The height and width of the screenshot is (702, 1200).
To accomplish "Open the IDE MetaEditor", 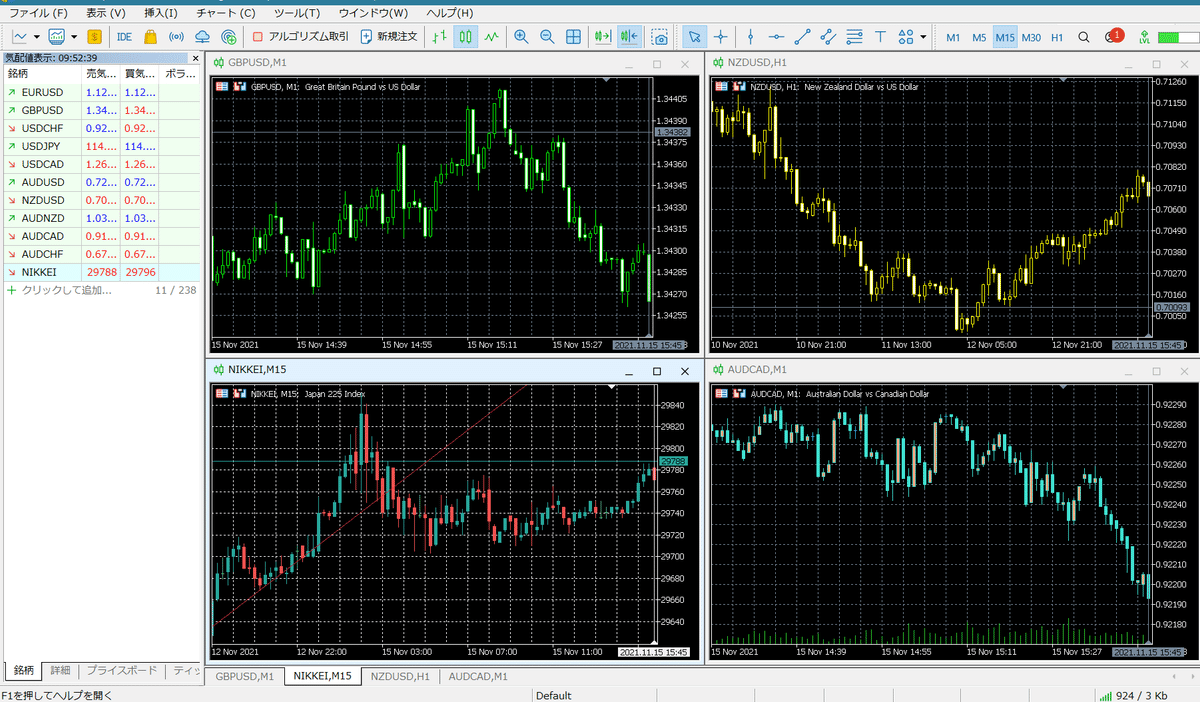I will tap(123, 37).
